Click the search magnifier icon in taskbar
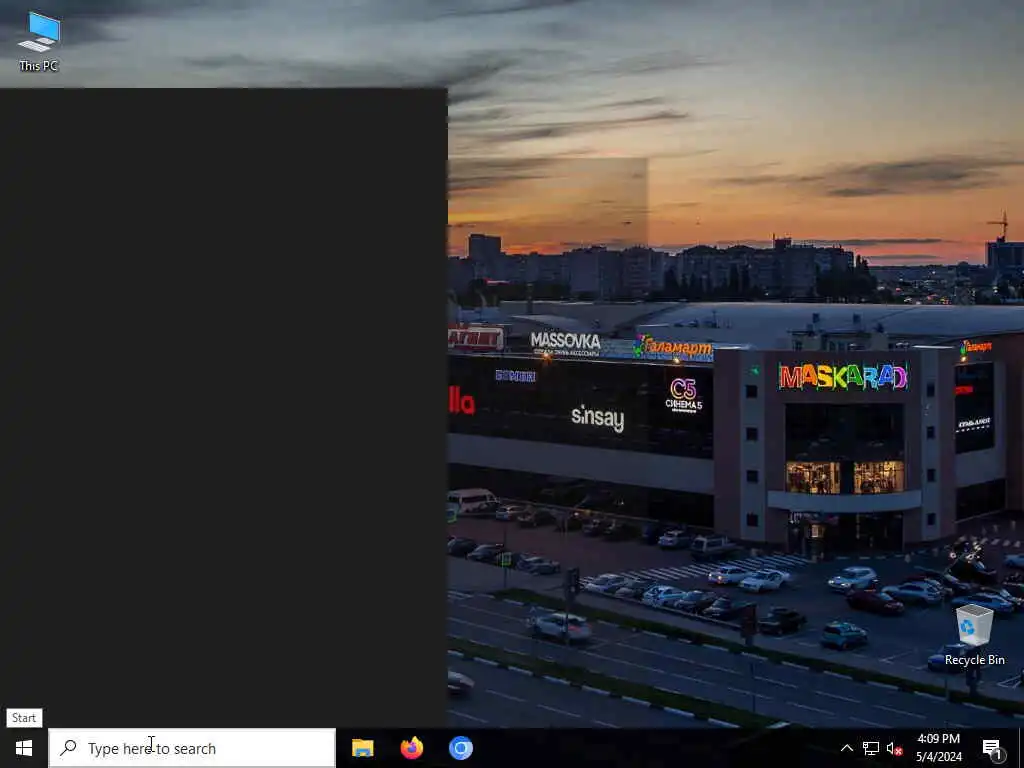 coord(69,748)
